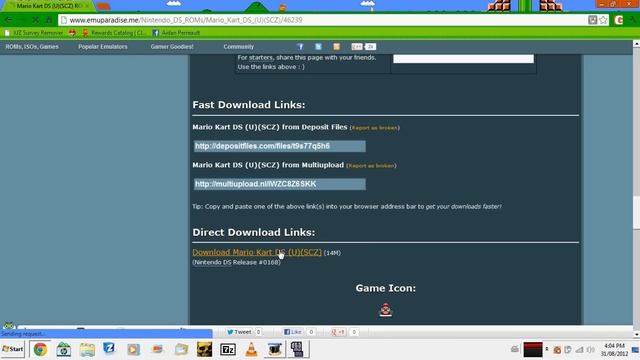Viewport: 640px width, 360px height.
Task: Click the Fast Download Links heading
Action: (249, 105)
